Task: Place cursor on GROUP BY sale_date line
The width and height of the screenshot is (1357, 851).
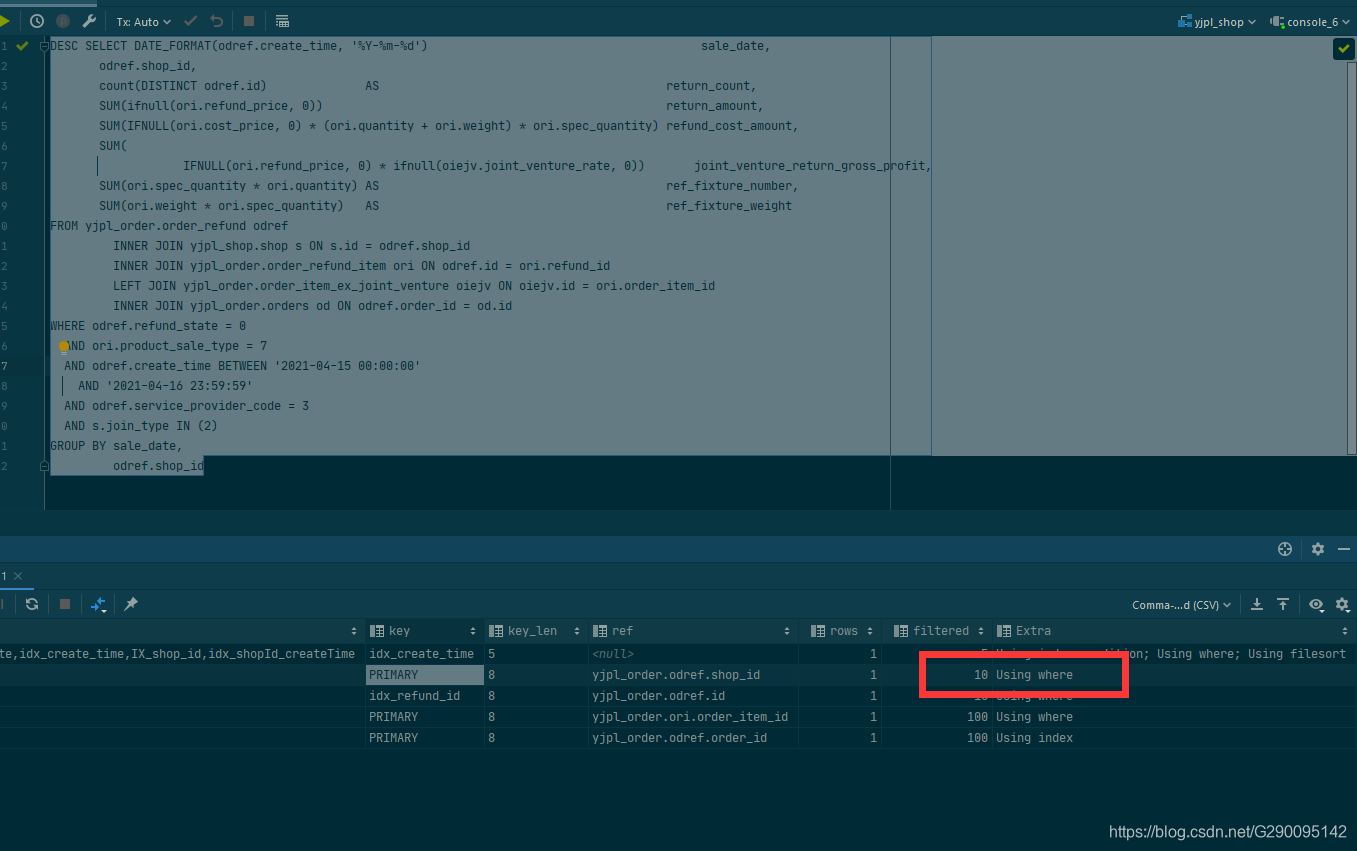Action: coord(116,446)
